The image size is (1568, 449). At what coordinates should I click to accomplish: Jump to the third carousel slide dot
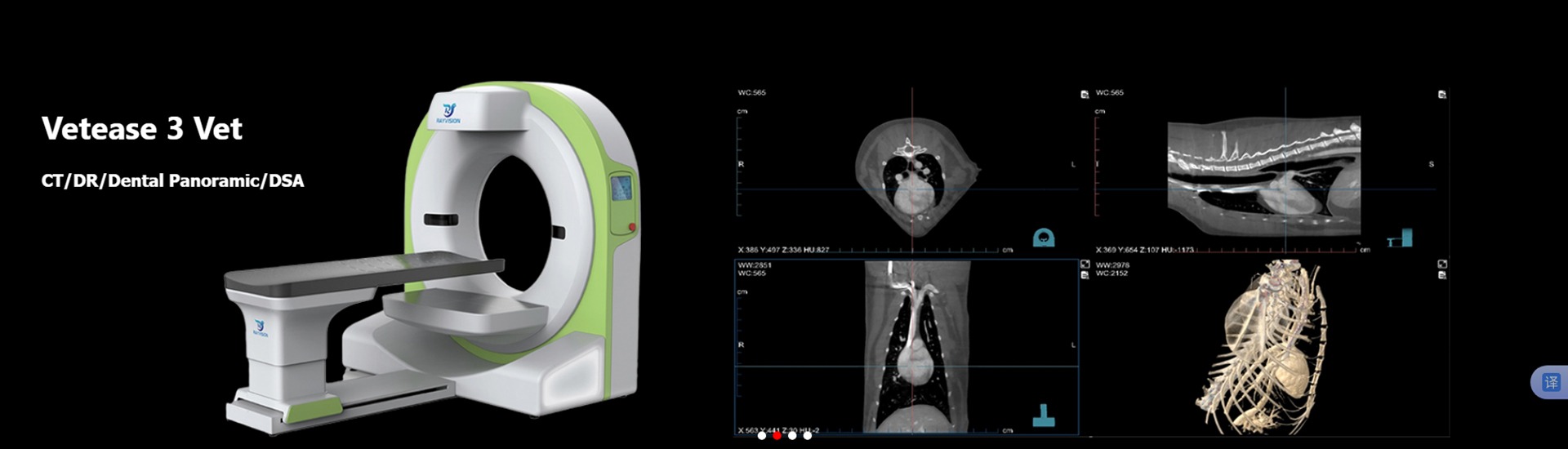point(792,436)
